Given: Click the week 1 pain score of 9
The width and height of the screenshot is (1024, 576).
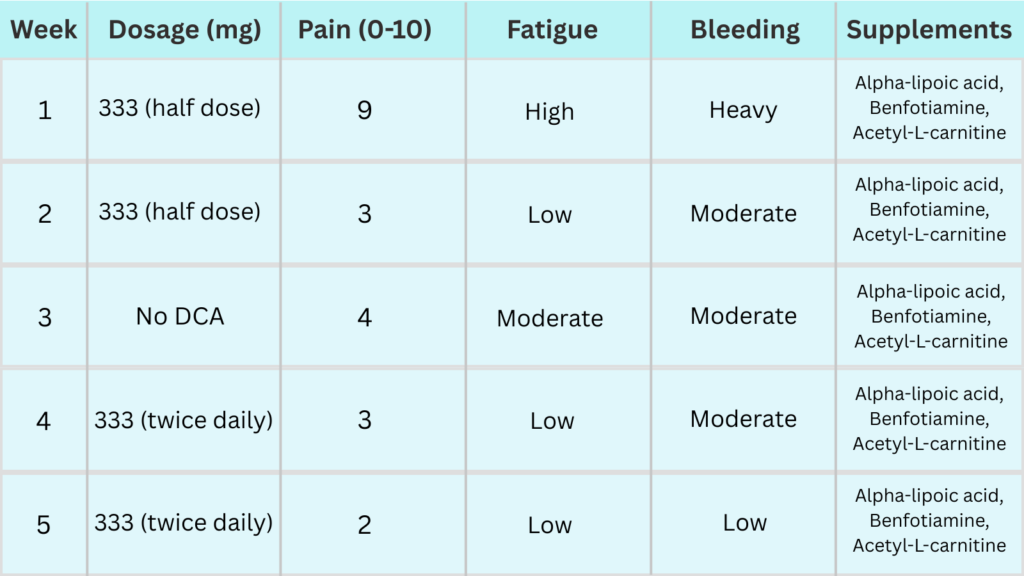Looking at the screenshot, I should [x=365, y=110].
